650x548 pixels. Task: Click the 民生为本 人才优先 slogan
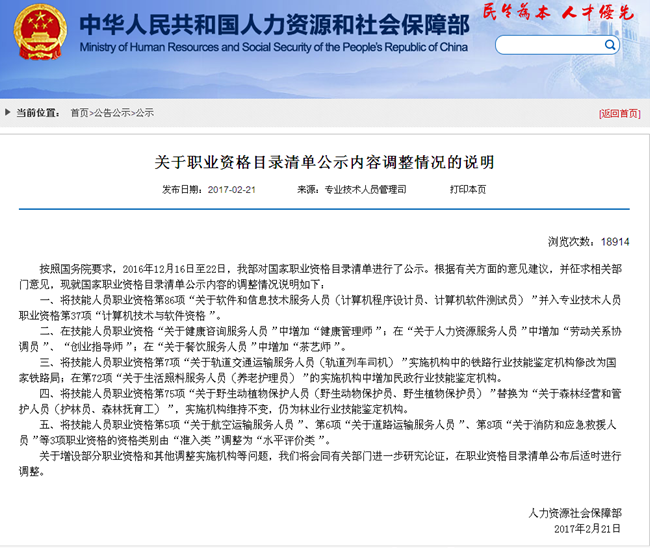[558, 12]
